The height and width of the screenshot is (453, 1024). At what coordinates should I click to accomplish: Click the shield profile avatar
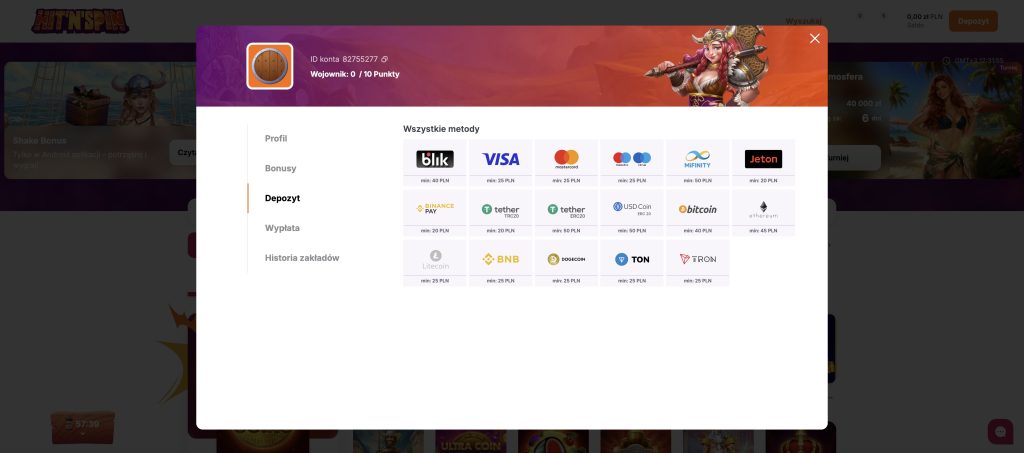[x=270, y=66]
